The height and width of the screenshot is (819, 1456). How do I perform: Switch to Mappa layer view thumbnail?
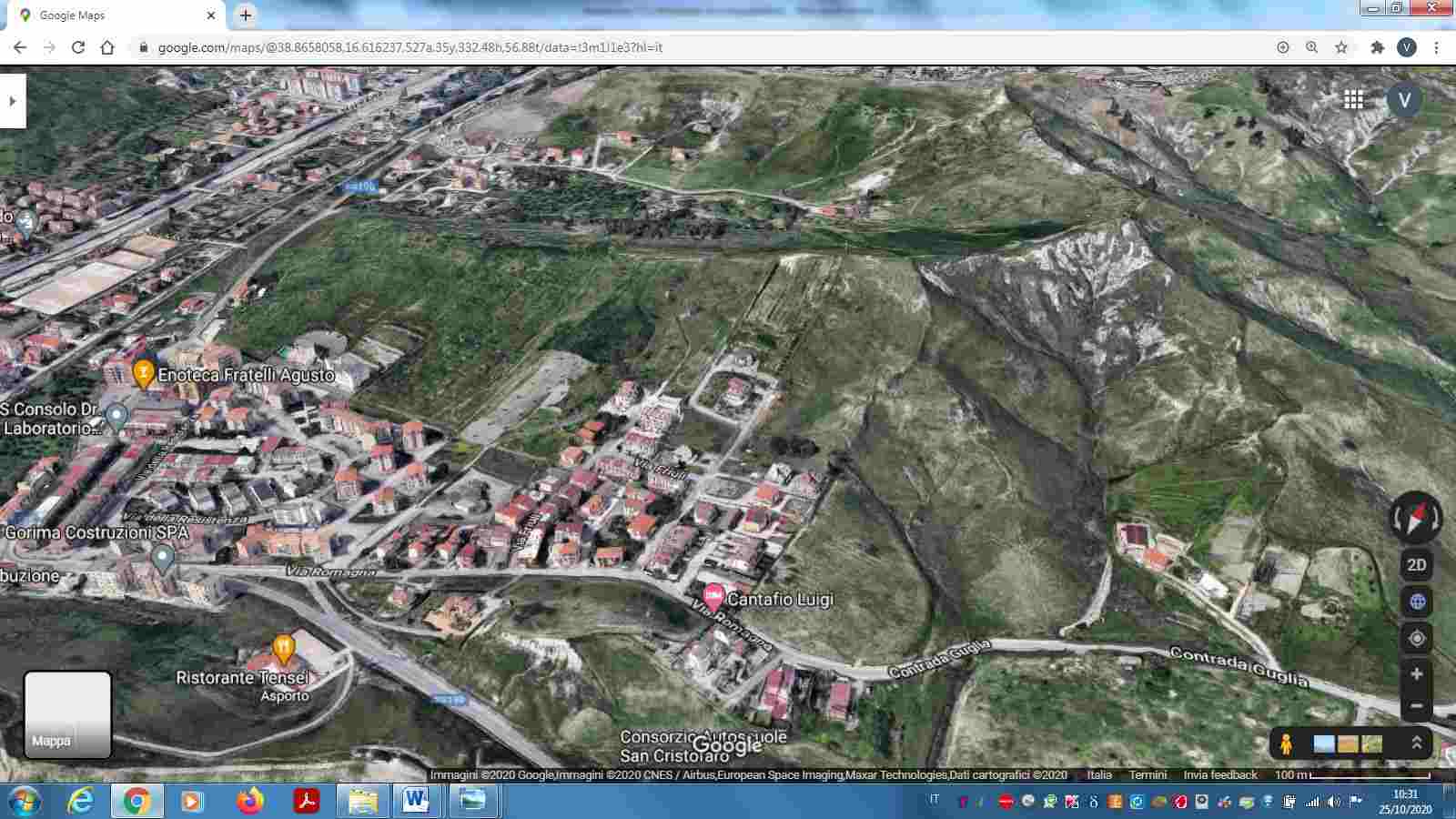tap(67, 715)
